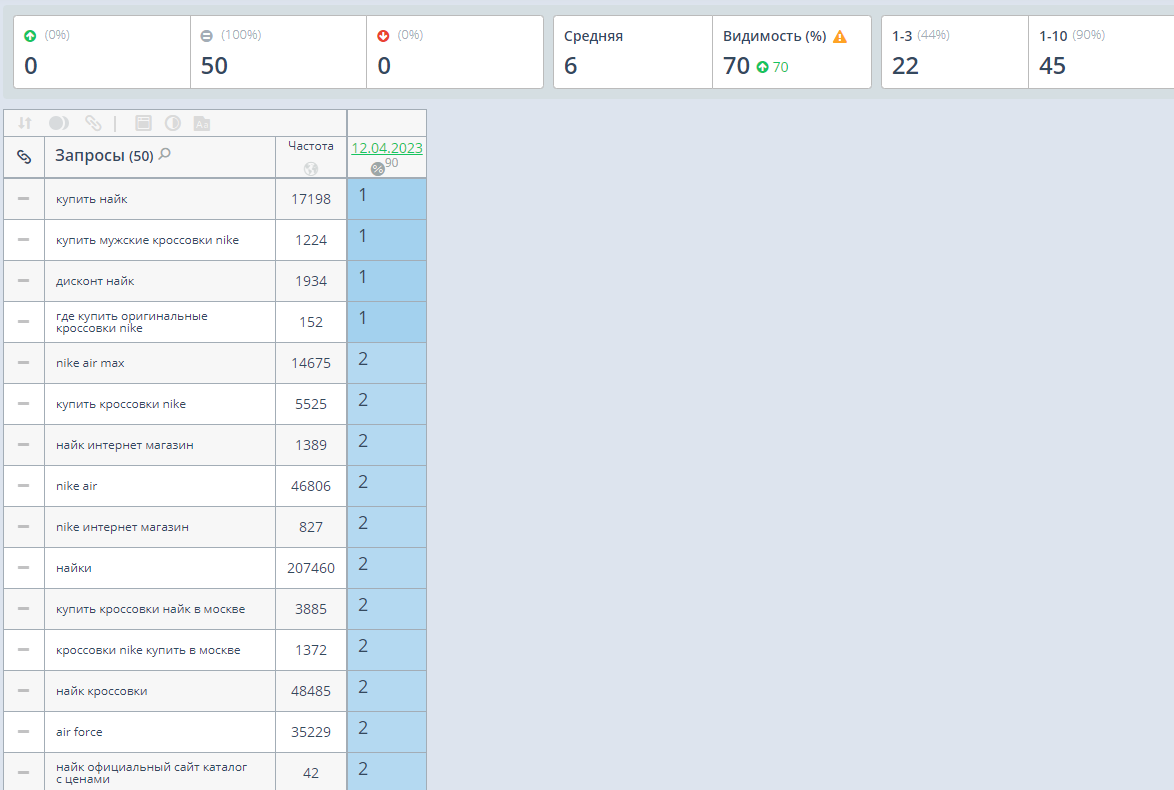Click the dash icon in 'найки' row

pos(24,568)
